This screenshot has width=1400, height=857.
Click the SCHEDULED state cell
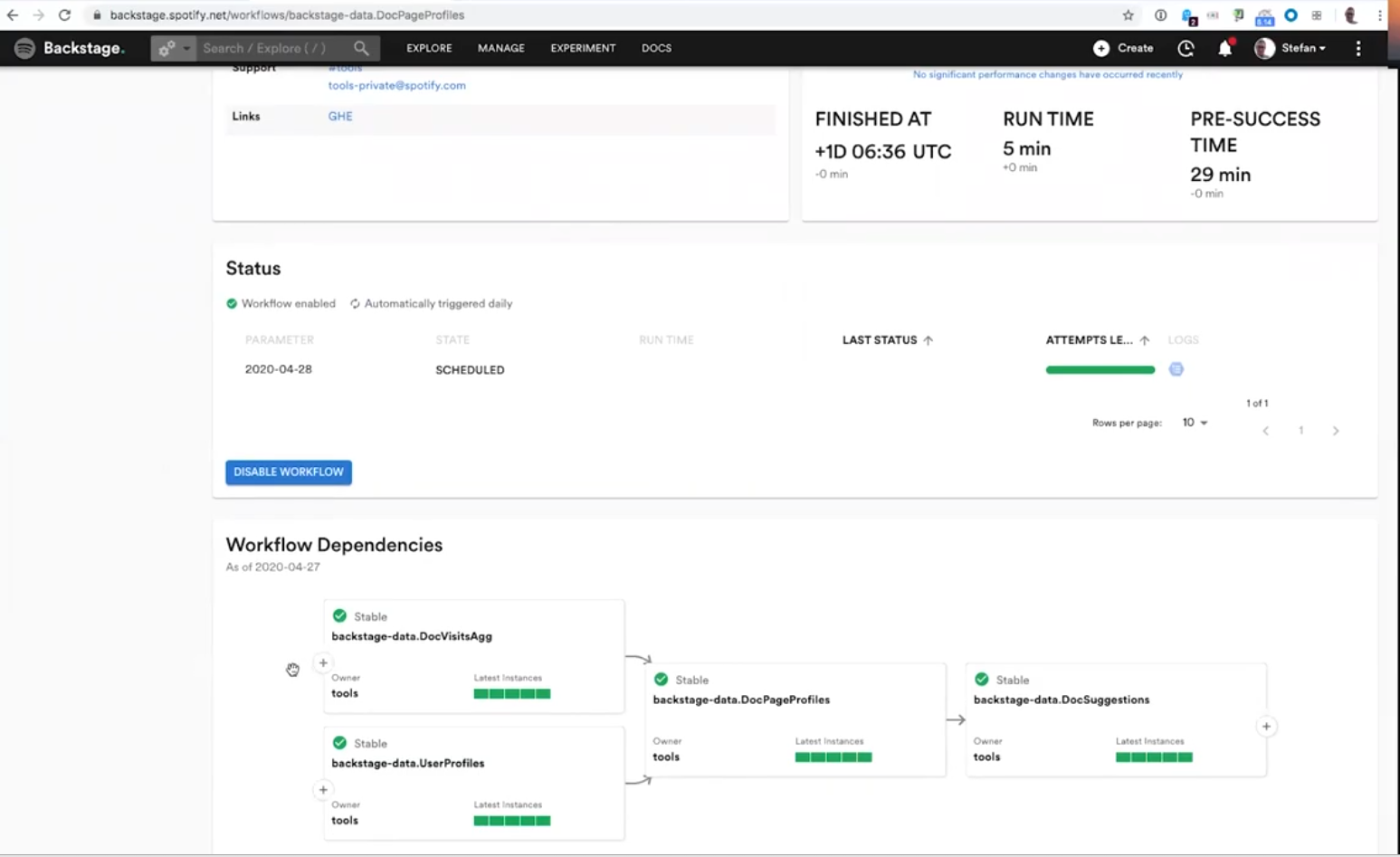[470, 370]
